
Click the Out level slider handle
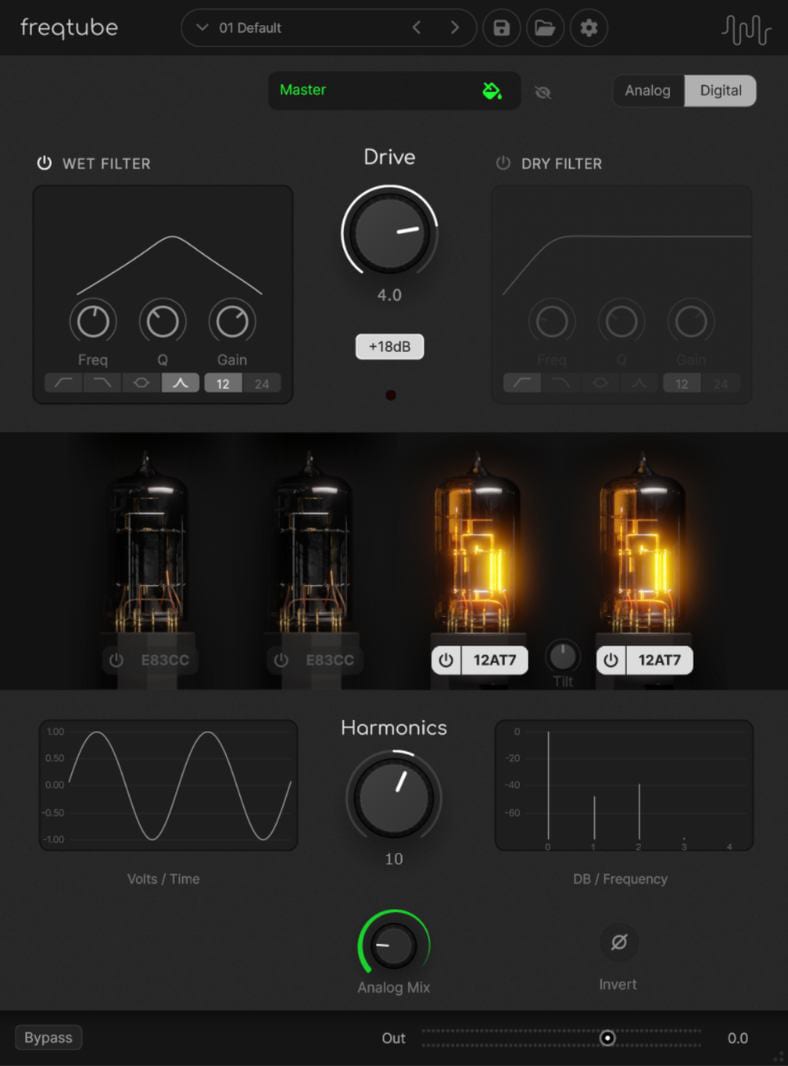607,1038
